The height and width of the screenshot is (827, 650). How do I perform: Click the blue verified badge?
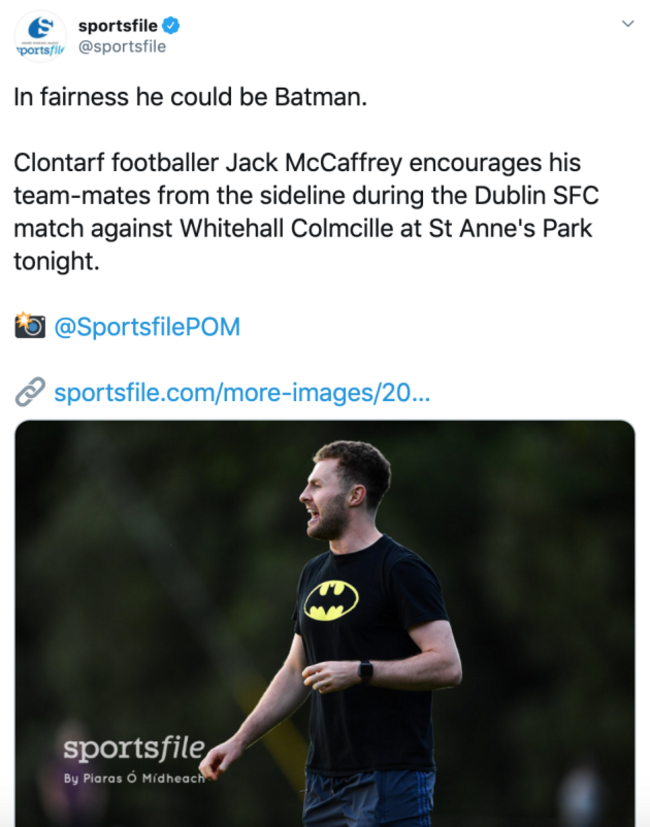pyautogui.click(x=171, y=25)
